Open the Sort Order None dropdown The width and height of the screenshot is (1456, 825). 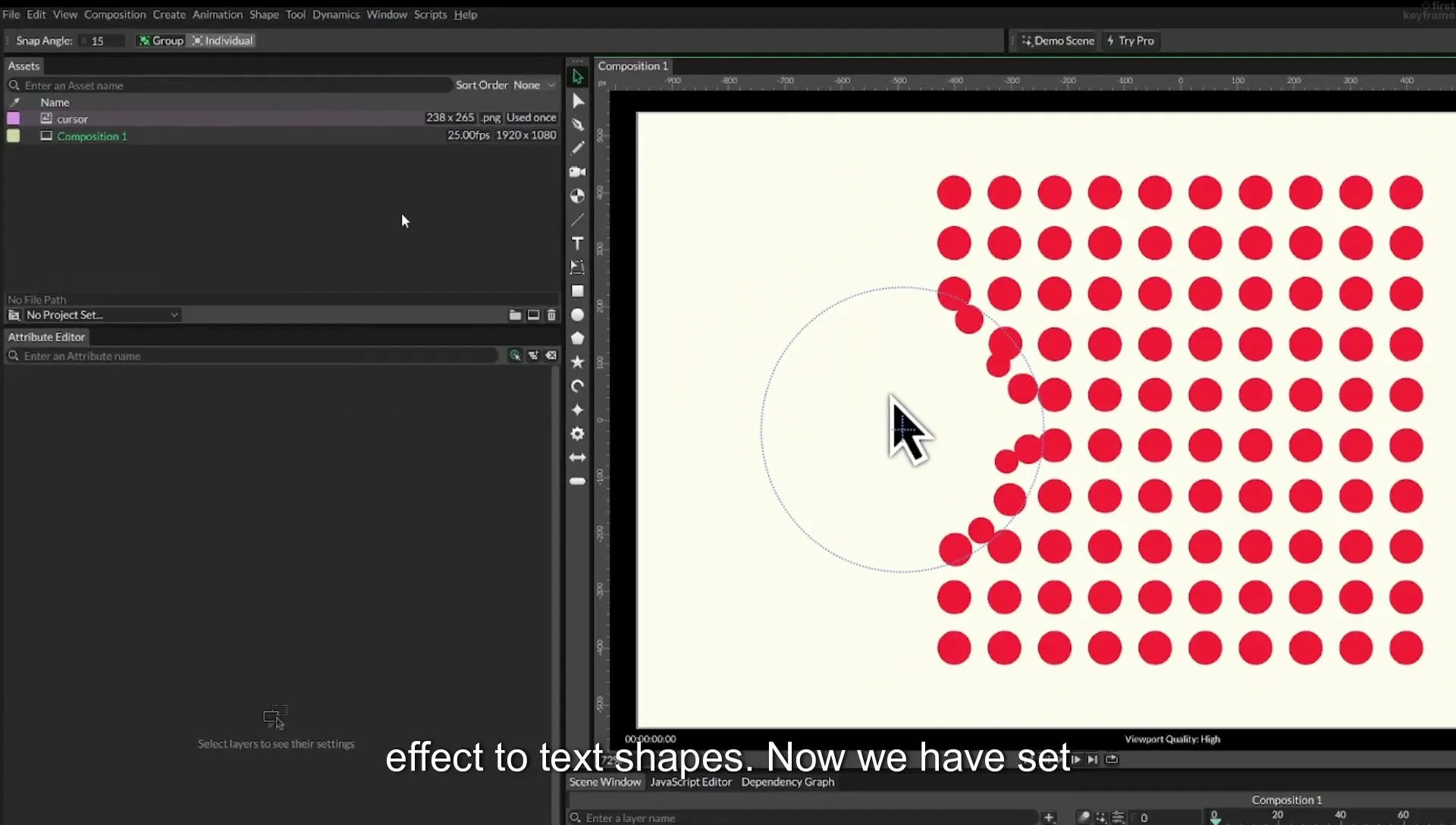click(x=534, y=85)
